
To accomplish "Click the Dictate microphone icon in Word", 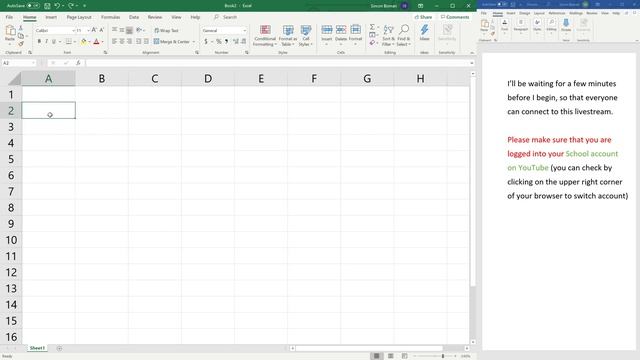I will (566, 23).
